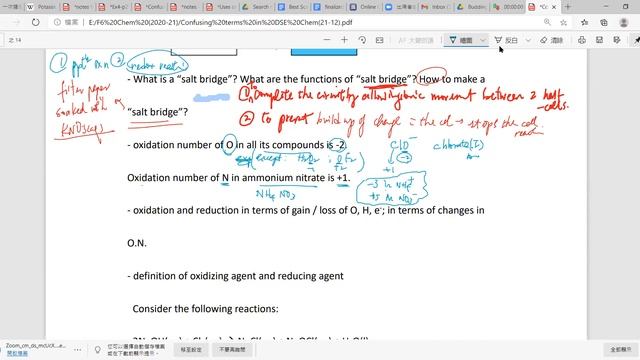Print the PDF document
This screenshot has width=640, height=360.
[x=582, y=40]
